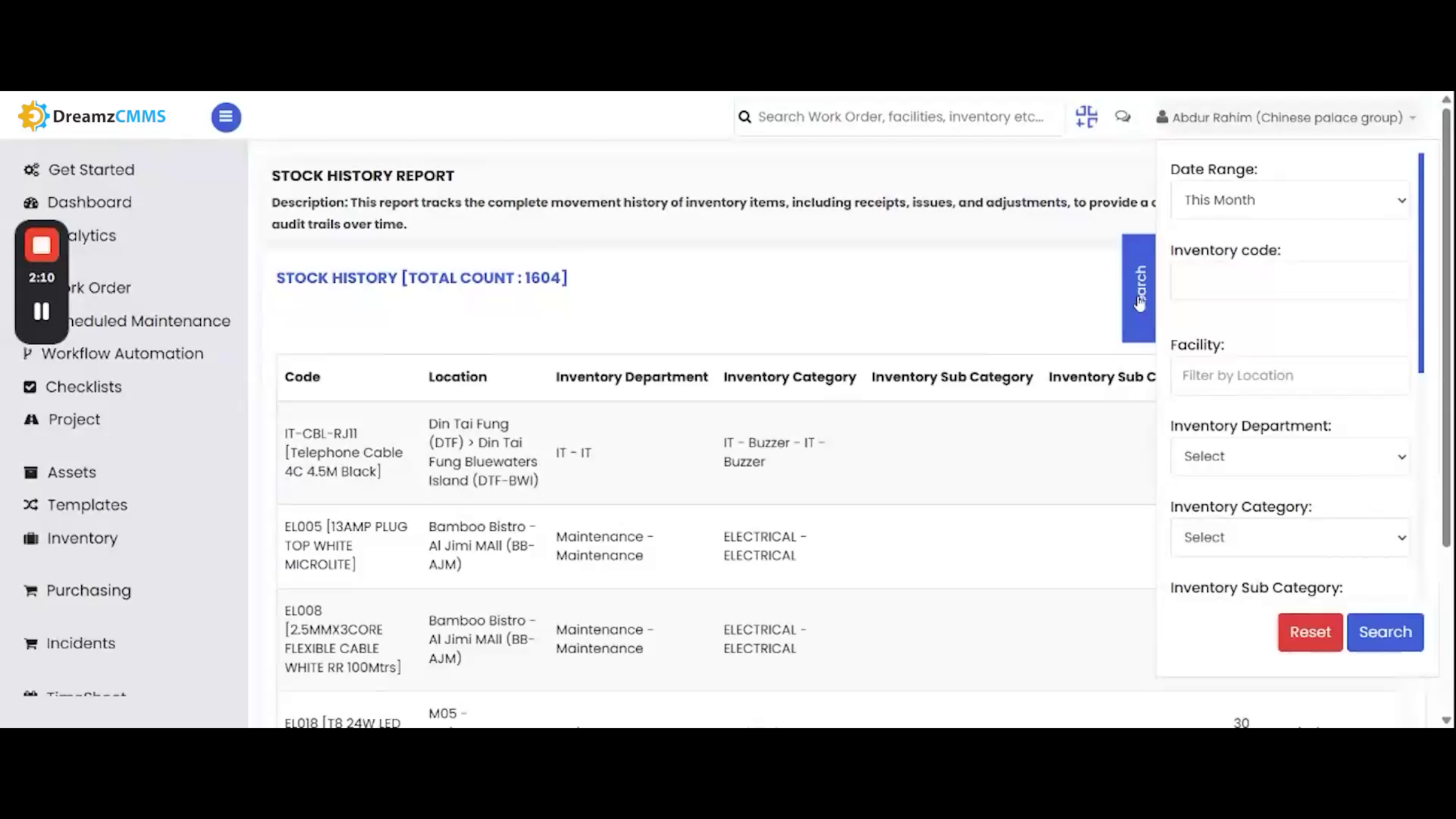Click the Facility filter by location field
Screen dimensions: 1456x819
(x=1290, y=376)
